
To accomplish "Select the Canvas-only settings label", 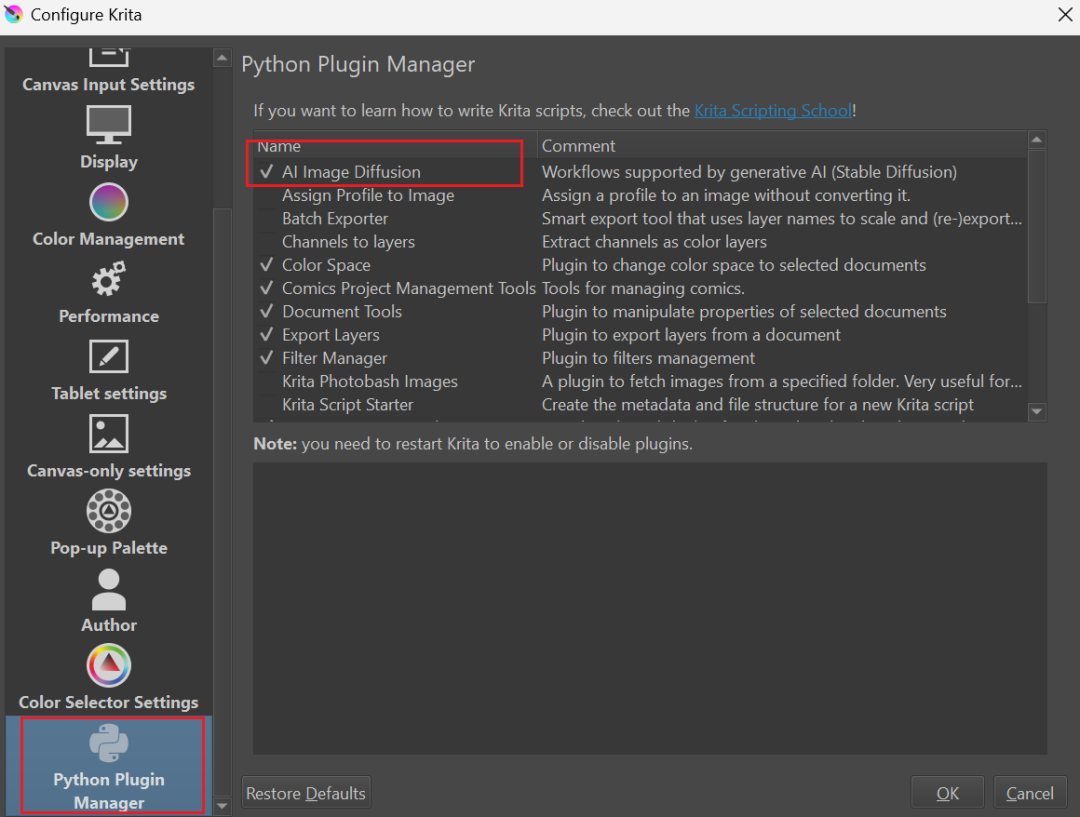I will pos(109,470).
